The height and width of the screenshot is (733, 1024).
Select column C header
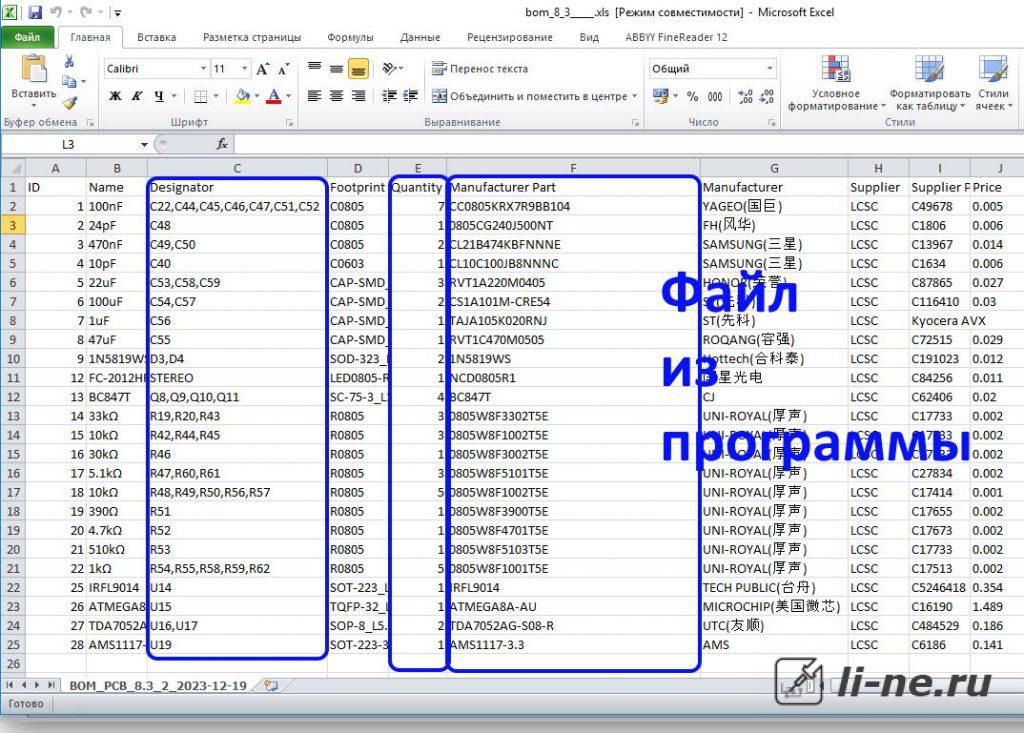(237, 169)
